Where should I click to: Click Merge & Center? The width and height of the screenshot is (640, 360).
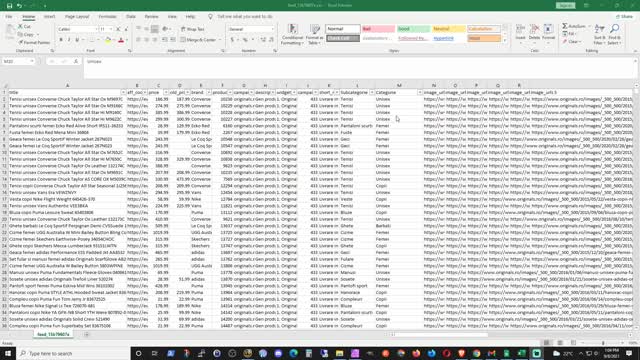pyautogui.click(x=198, y=40)
